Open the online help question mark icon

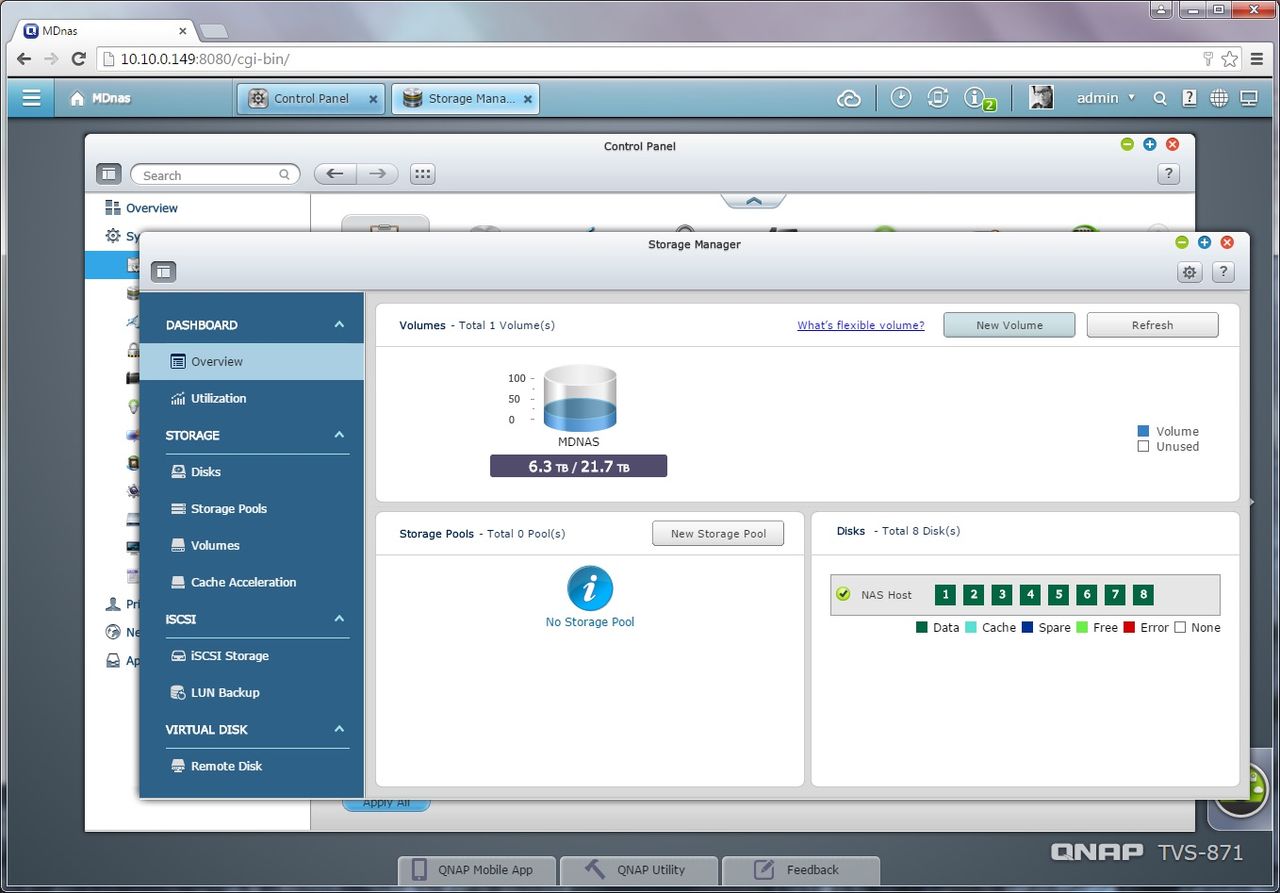[1189, 98]
